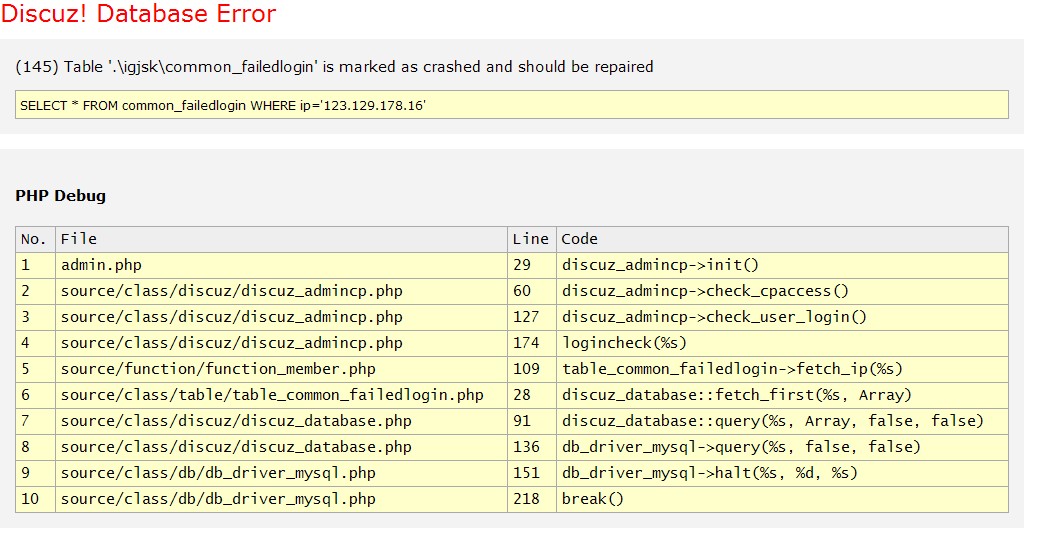Click line number 174
The image size is (1061, 537).
(531, 343)
